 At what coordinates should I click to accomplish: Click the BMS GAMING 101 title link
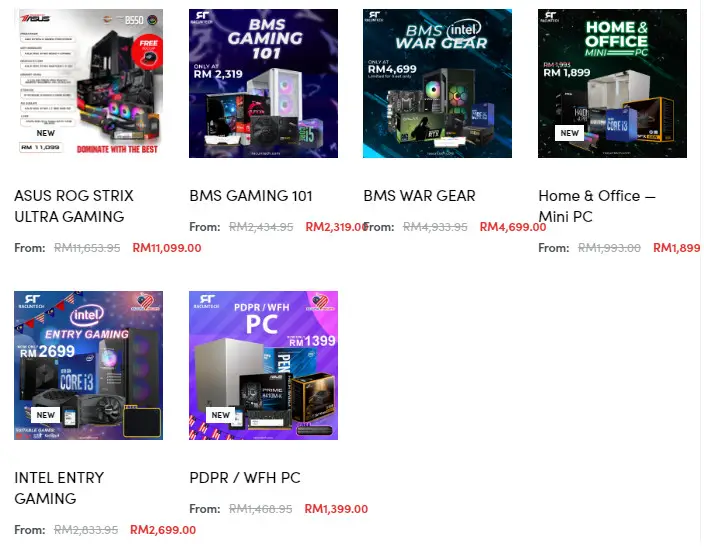[251, 196]
